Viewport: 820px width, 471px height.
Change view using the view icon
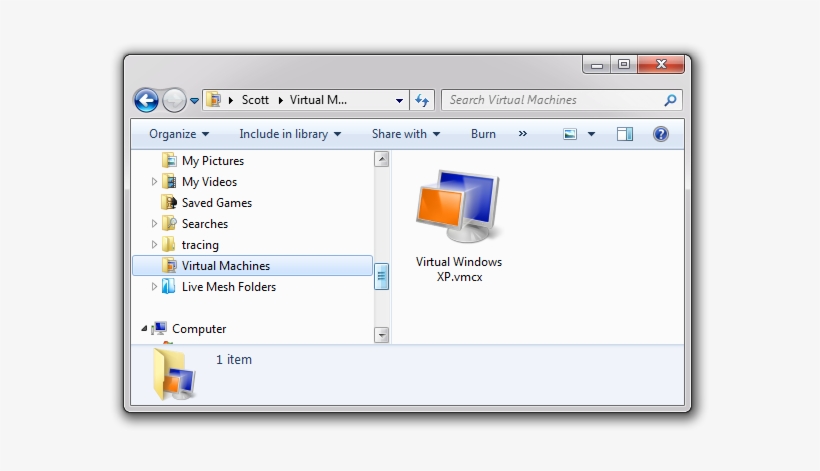[570, 134]
